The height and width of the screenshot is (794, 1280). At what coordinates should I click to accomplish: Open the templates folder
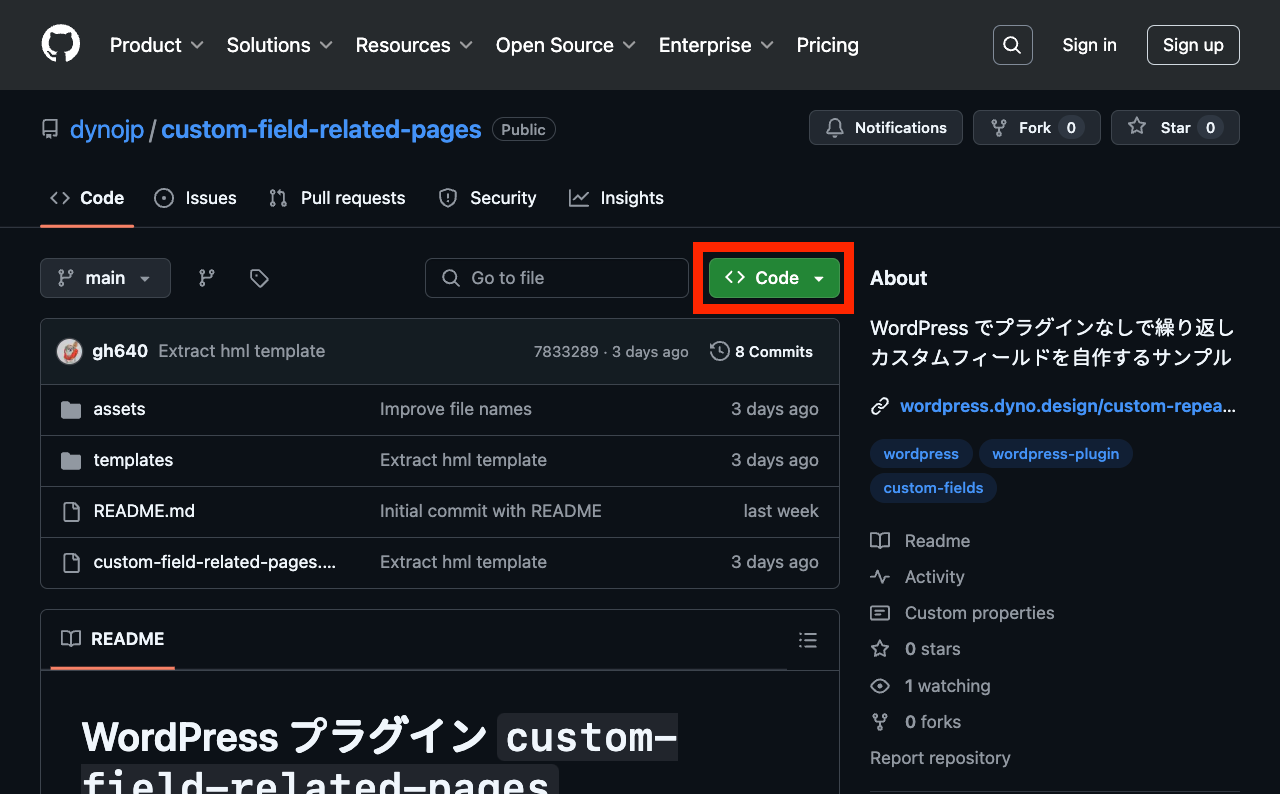pyautogui.click(x=133, y=460)
